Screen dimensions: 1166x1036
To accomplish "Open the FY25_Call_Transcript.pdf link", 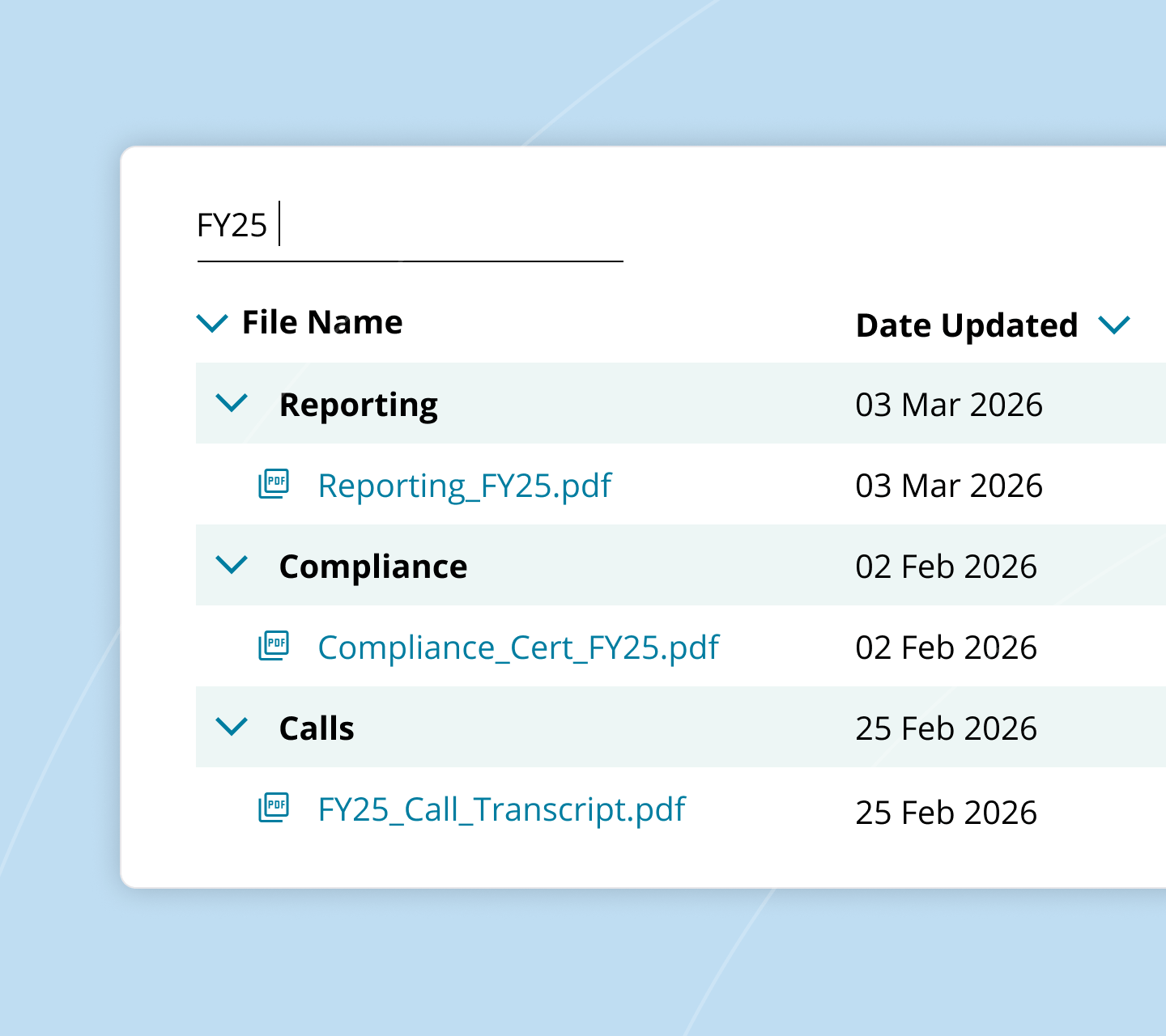I will pos(502,809).
